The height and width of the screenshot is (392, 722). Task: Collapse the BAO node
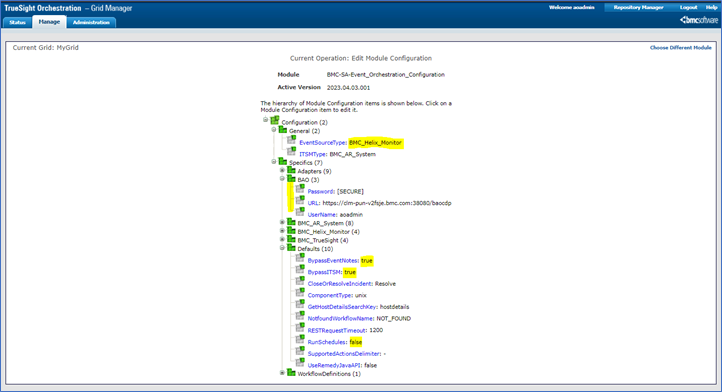coord(282,179)
